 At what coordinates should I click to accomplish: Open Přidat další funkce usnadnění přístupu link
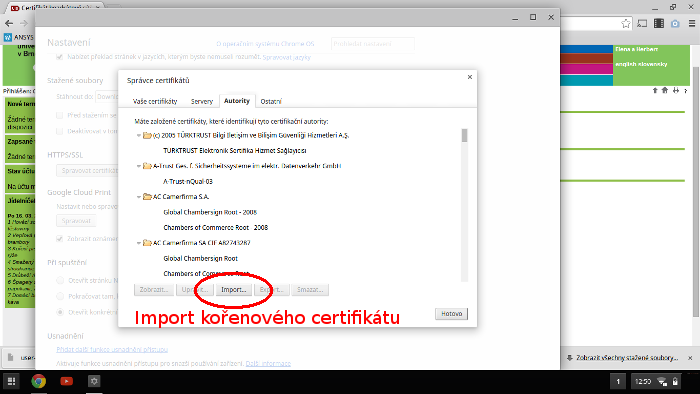tap(112, 349)
